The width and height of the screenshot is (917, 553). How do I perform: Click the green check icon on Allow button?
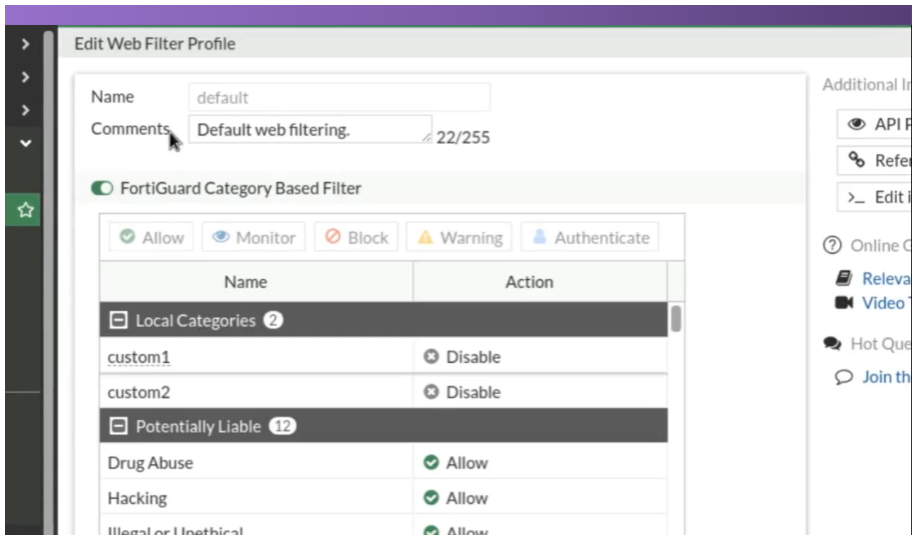tap(127, 236)
